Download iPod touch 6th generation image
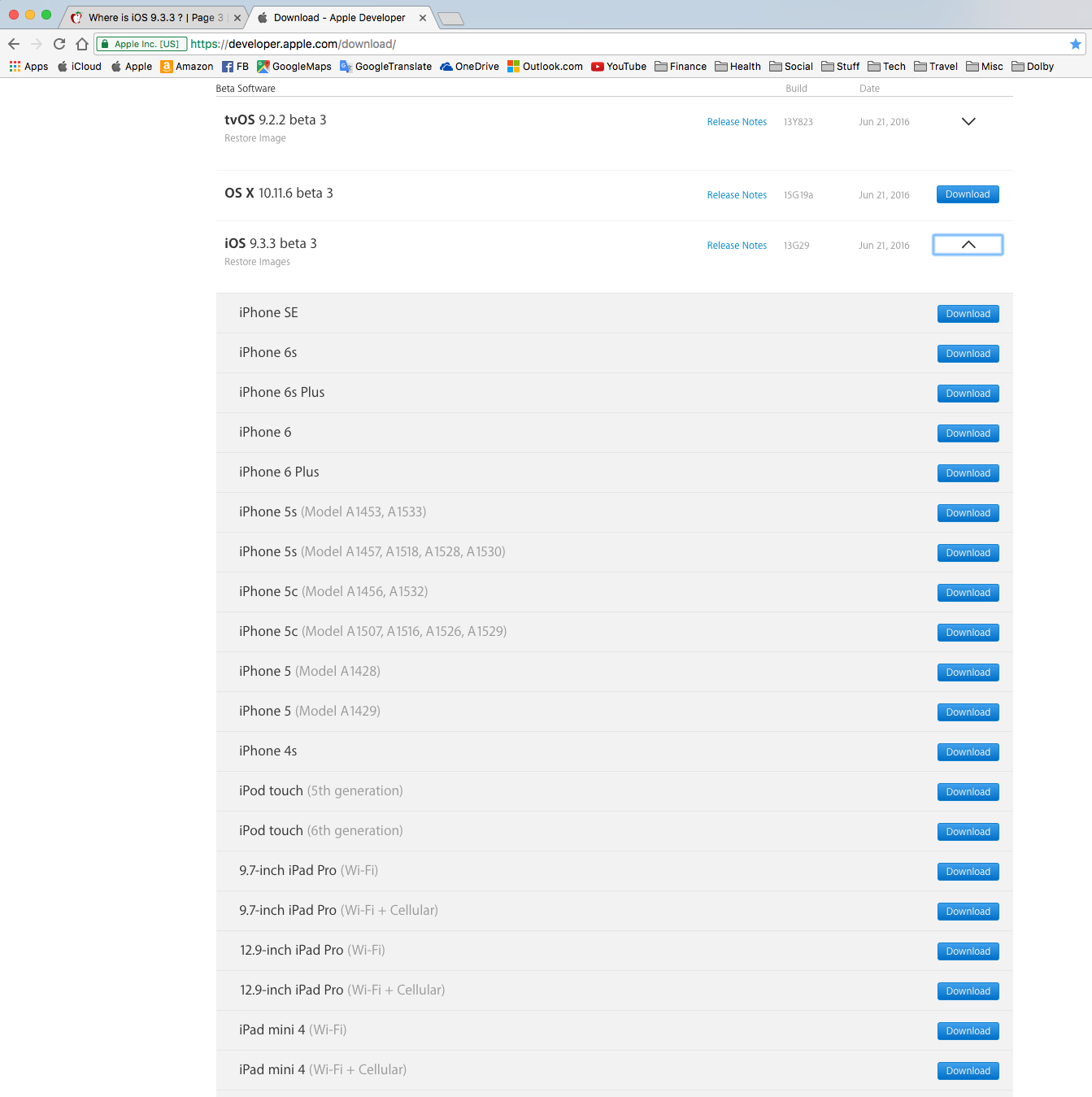 coord(968,832)
